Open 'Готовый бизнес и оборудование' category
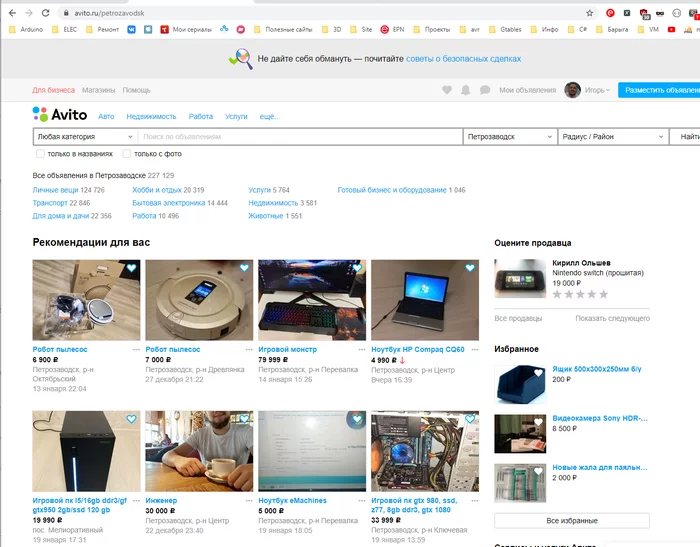Image resolution: width=700 pixels, height=547 pixels. point(392,190)
